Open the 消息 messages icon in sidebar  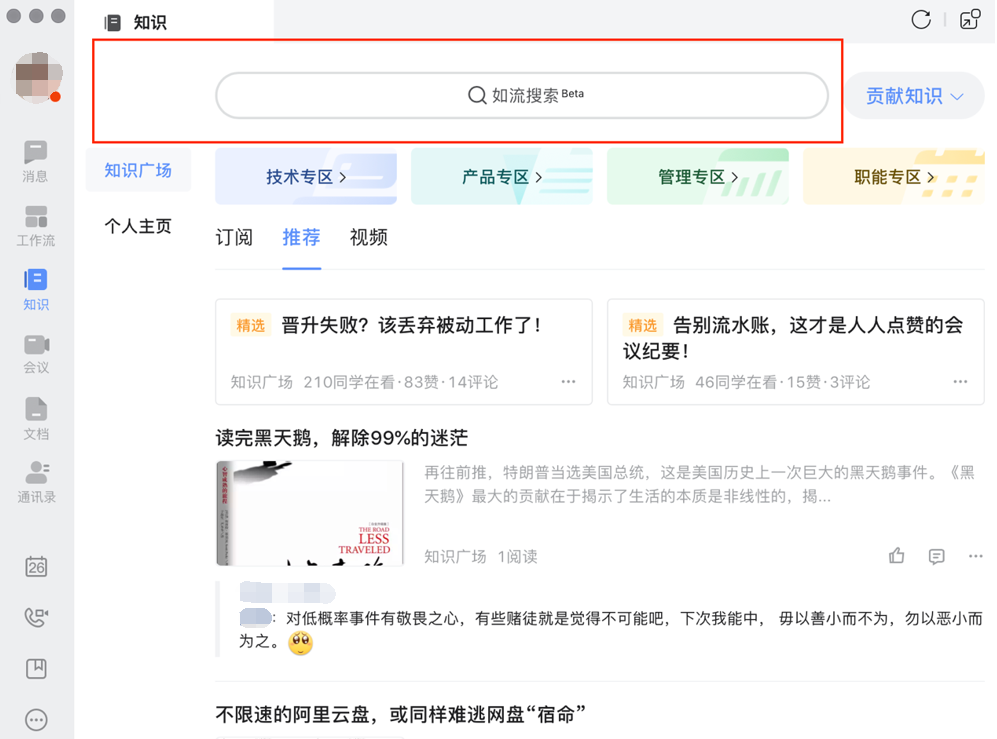tap(36, 162)
